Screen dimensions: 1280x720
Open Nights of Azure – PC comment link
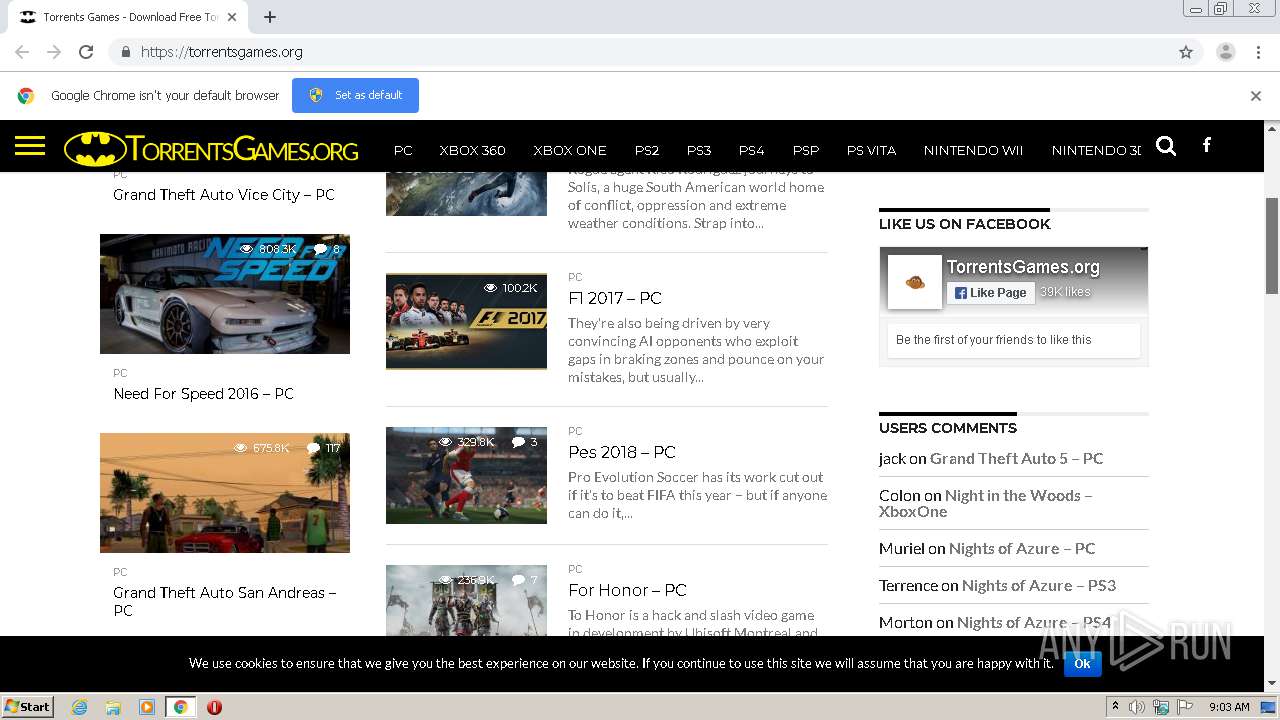[1022, 548]
